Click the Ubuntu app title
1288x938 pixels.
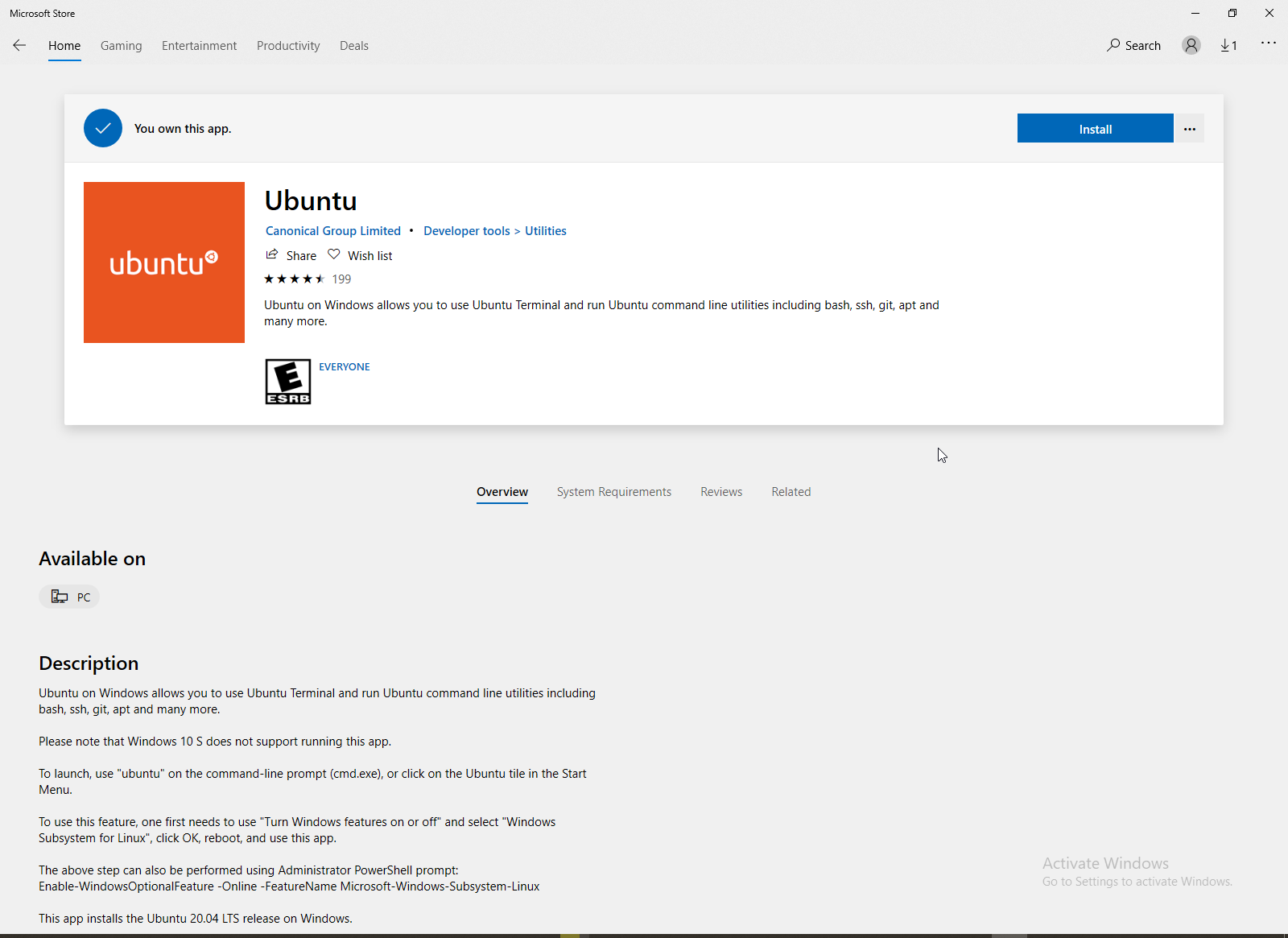click(x=311, y=200)
